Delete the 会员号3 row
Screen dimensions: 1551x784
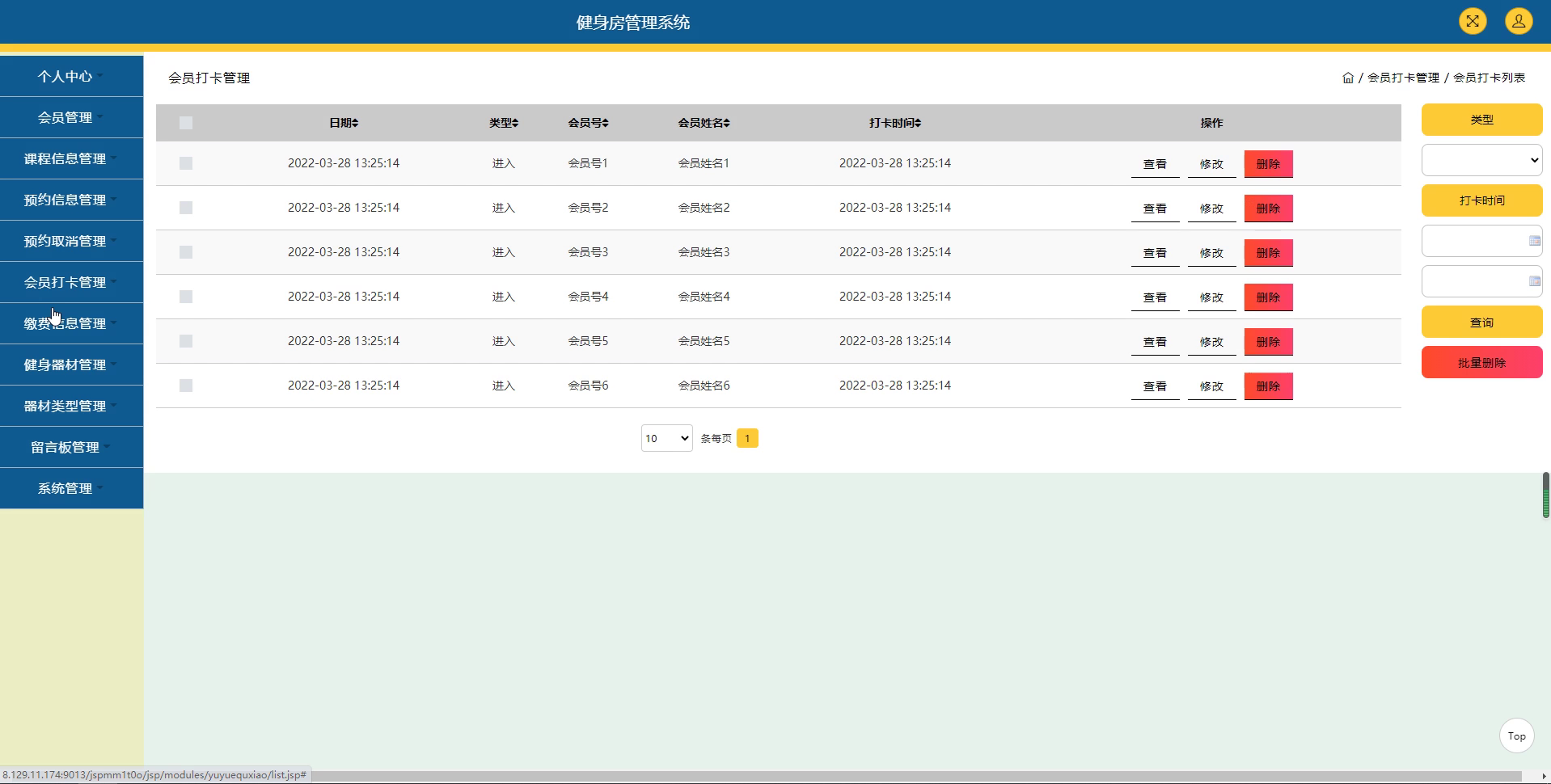click(1268, 253)
